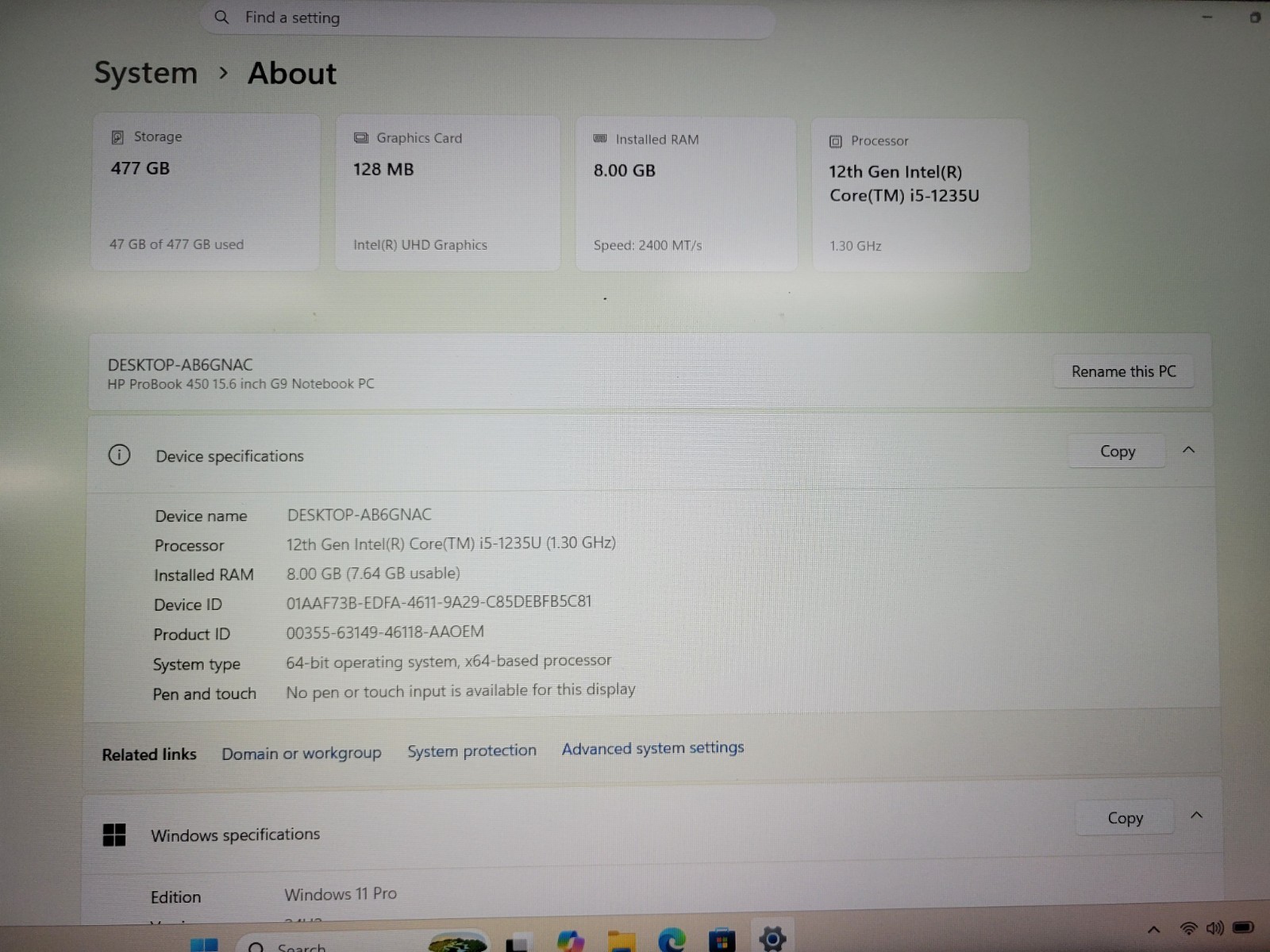Open Task View from the taskbar

pyautogui.click(x=518, y=943)
